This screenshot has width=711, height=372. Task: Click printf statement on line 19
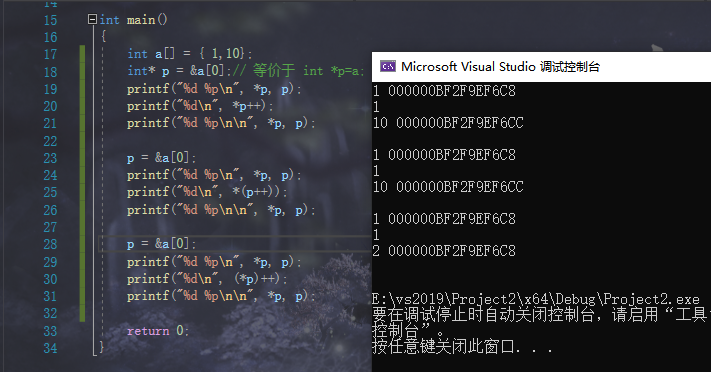[214, 89]
